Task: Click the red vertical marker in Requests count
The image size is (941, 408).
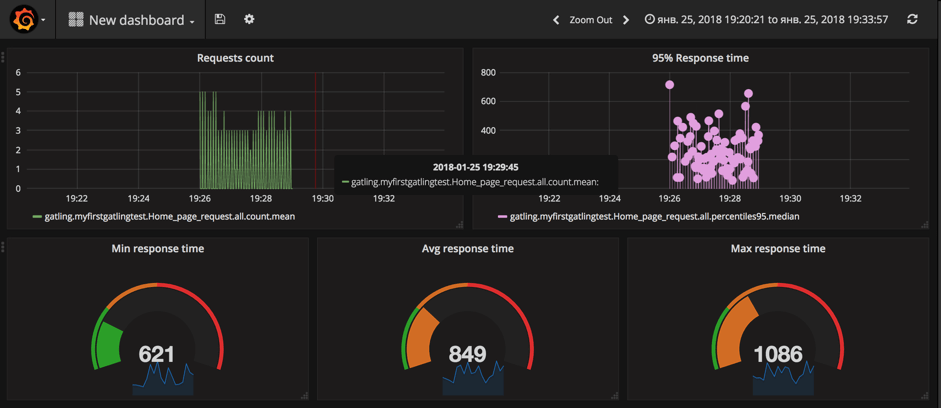Action: 316,131
